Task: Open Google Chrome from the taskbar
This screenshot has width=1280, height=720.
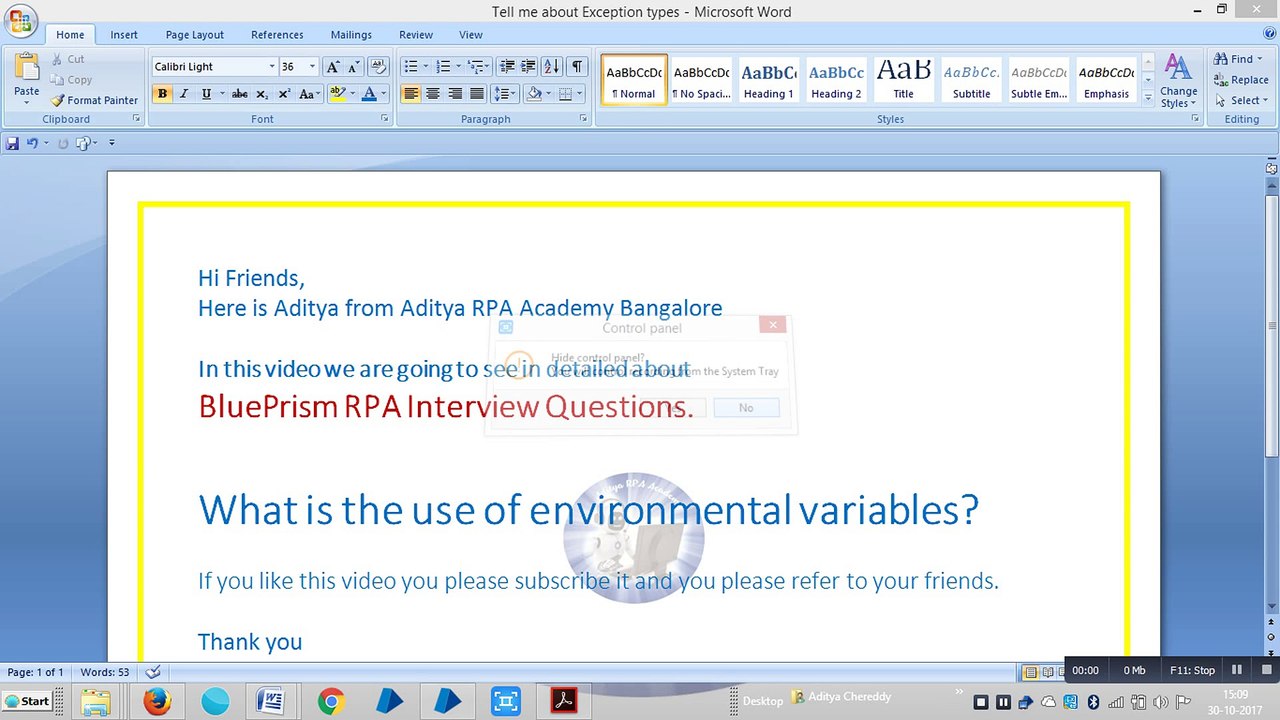Action: pos(331,702)
